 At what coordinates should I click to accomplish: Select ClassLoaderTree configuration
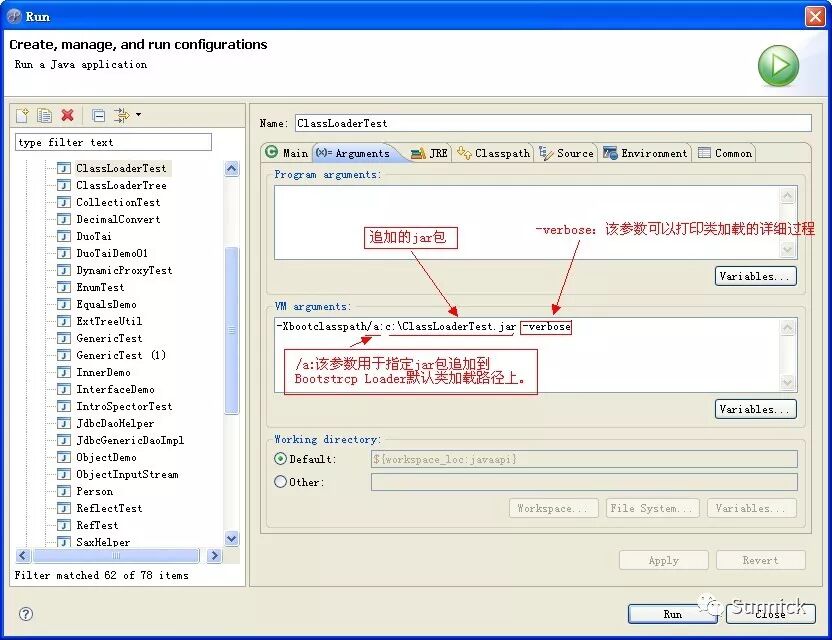point(121,185)
